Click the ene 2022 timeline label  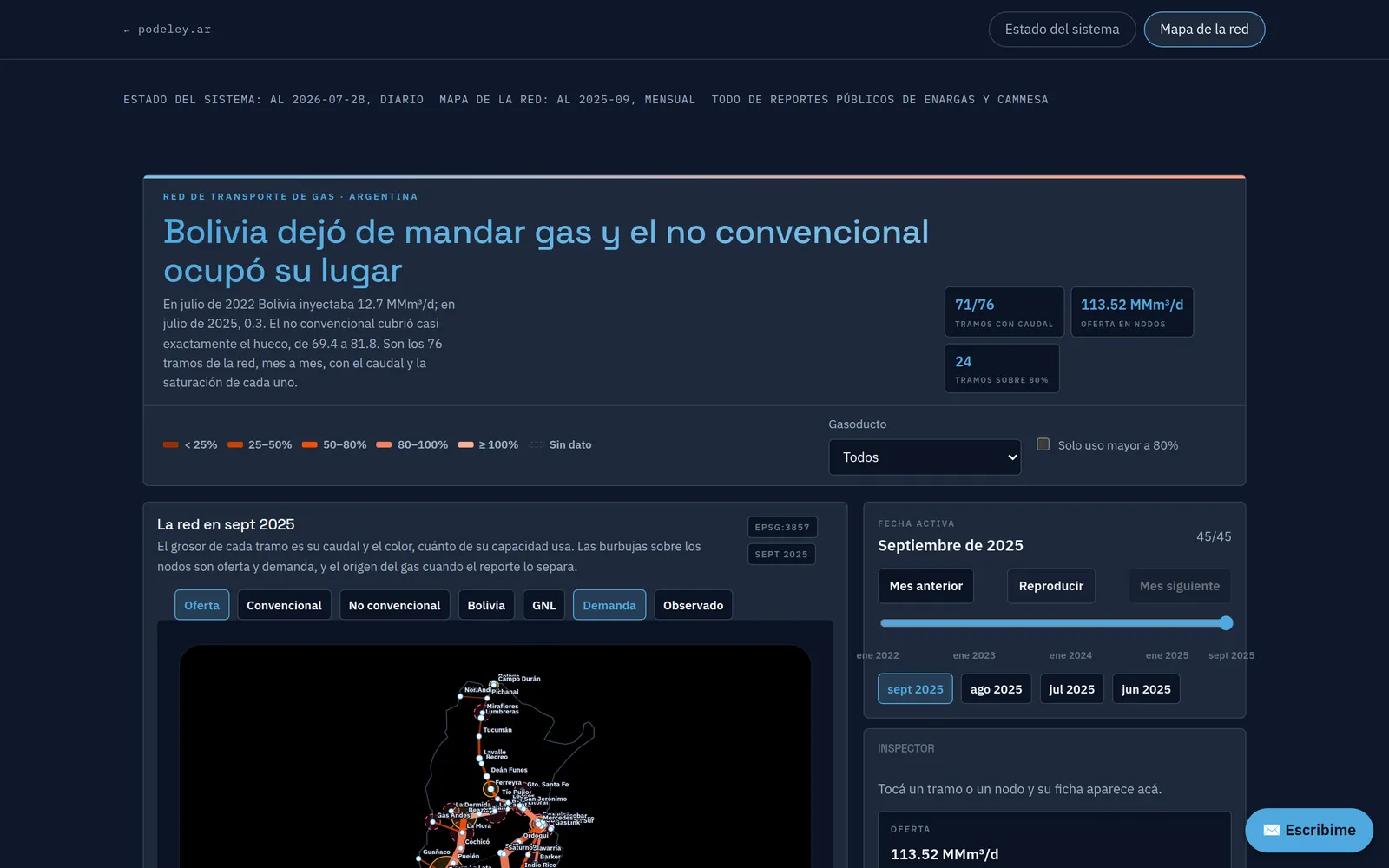coord(878,655)
